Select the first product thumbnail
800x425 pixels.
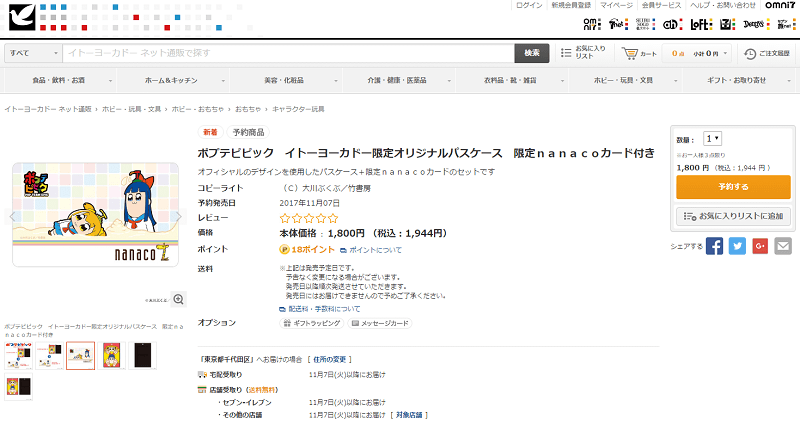[x=18, y=356]
